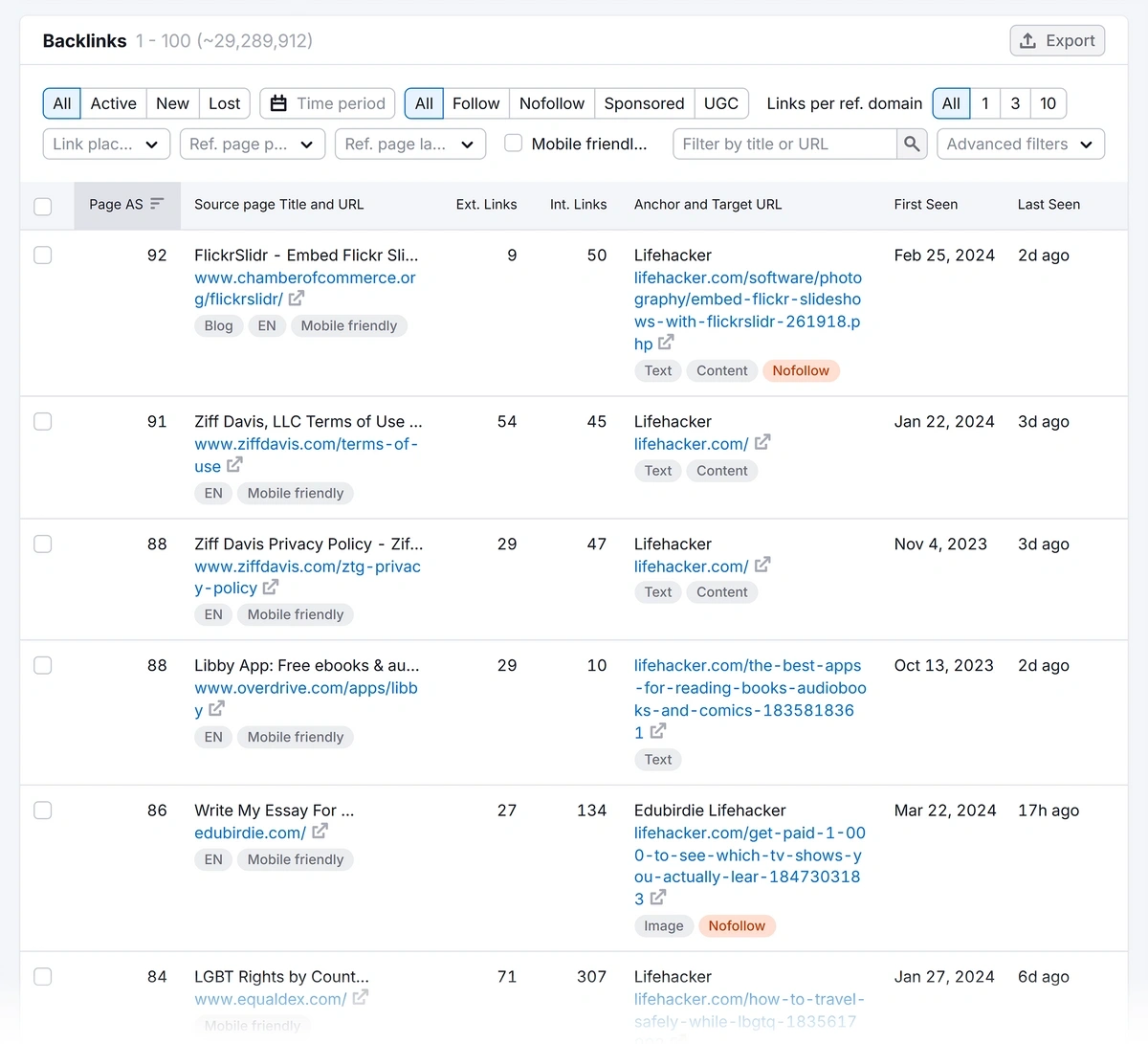Open external link icon for ziffdavis privacy-policy URL
The height and width of the screenshot is (1044, 1148).
[271, 587]
